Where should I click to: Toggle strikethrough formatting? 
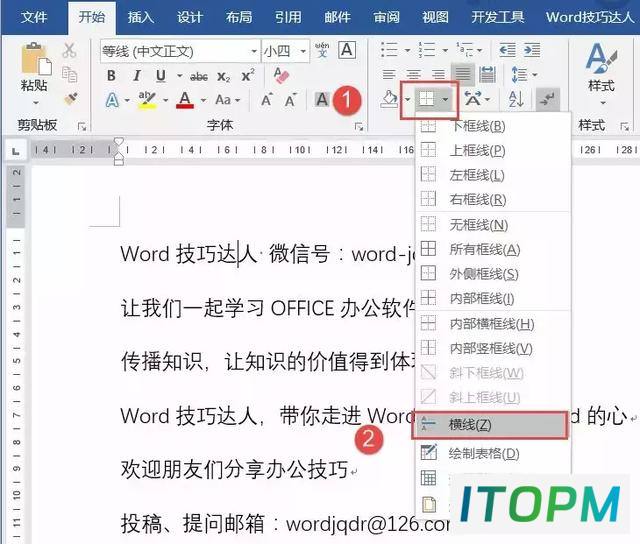tap(199, 77)
